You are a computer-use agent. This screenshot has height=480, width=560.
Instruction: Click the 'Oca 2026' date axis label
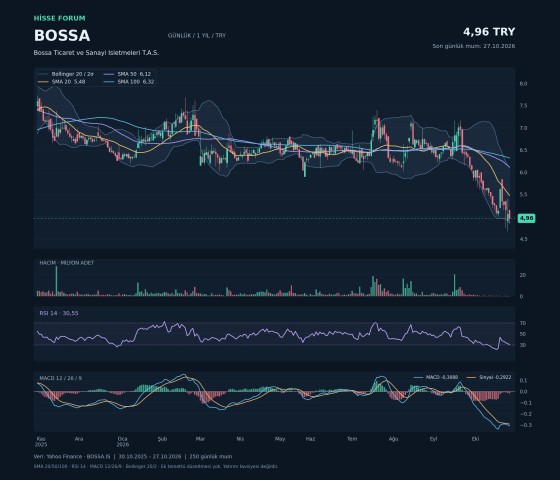[123, 442]
